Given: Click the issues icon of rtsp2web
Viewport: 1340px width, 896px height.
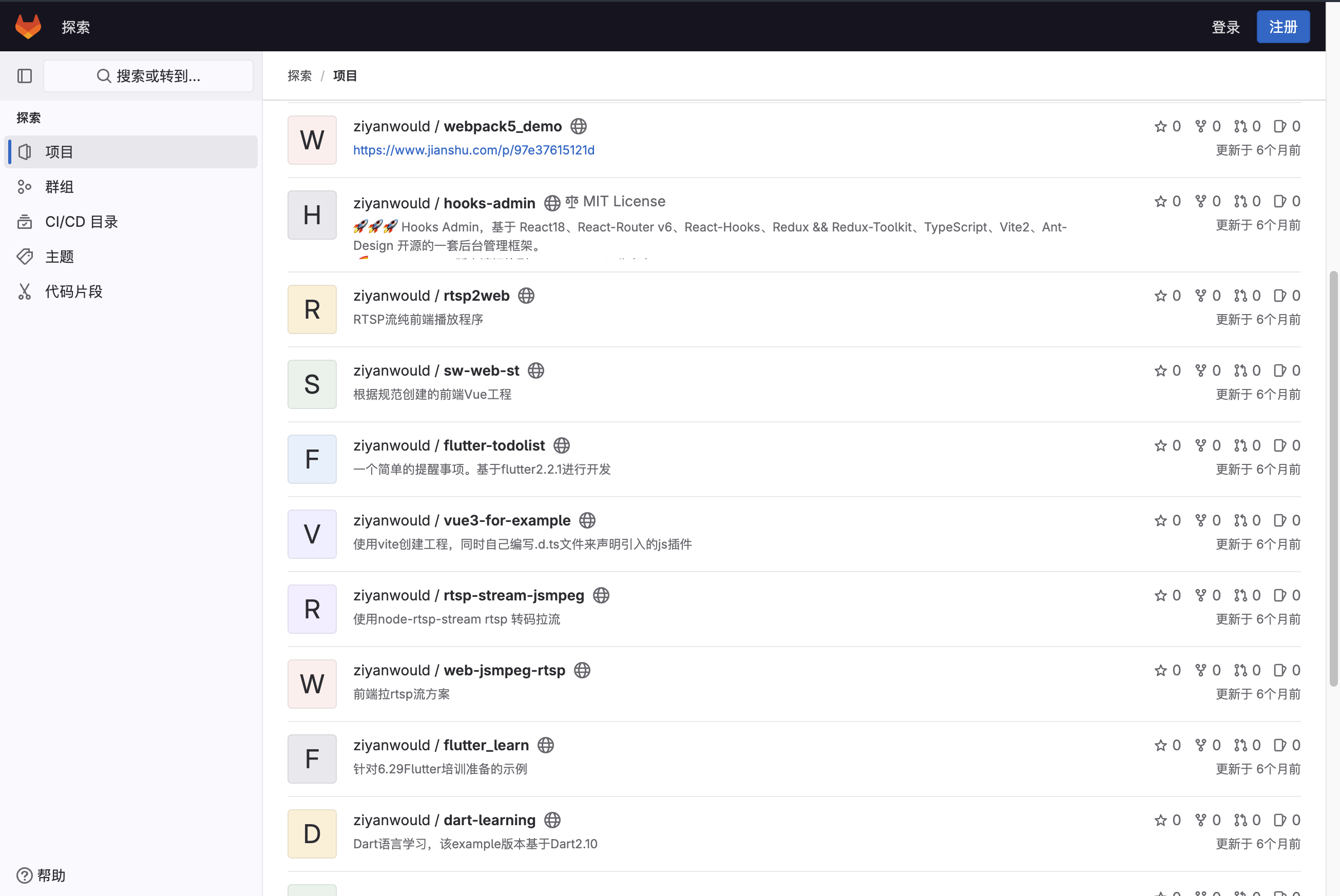Looking at the screenshot, I should 1279,296.
